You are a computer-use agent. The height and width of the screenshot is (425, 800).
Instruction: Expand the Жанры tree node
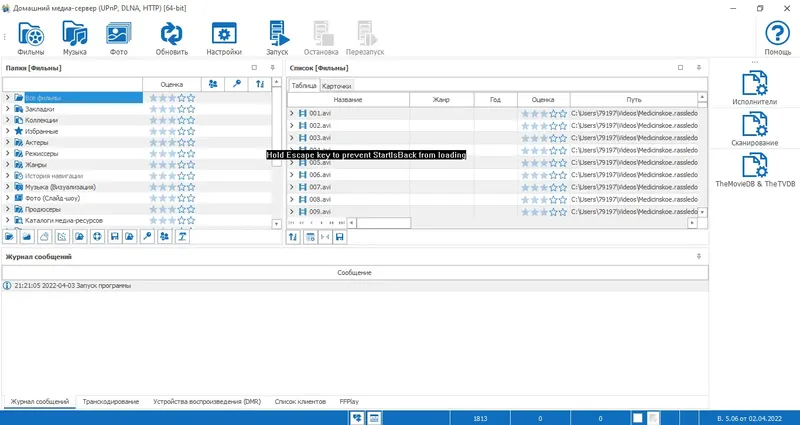8,164
